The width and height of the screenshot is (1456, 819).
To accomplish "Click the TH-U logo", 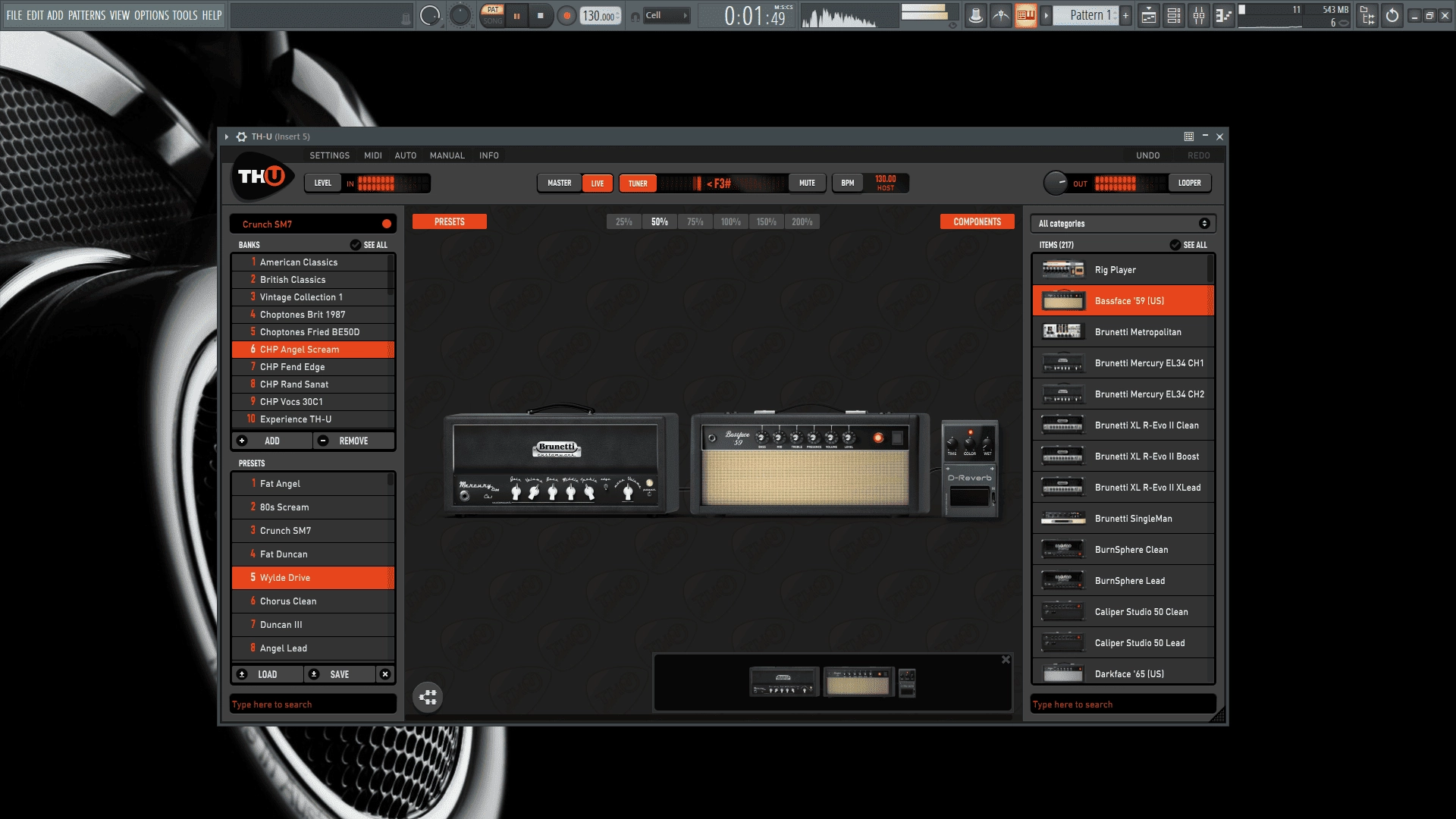I will [261, 177].
